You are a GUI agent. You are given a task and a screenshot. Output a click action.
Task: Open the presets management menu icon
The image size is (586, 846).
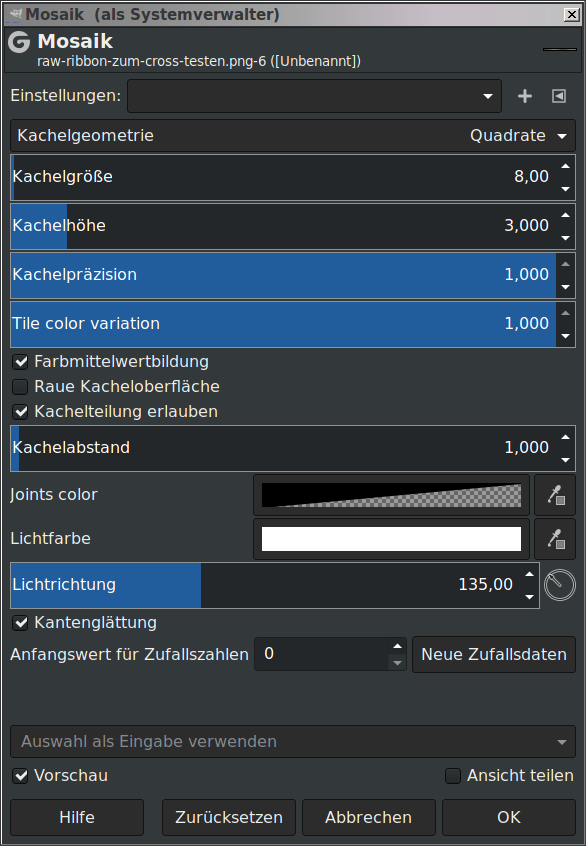click(559, 96)
